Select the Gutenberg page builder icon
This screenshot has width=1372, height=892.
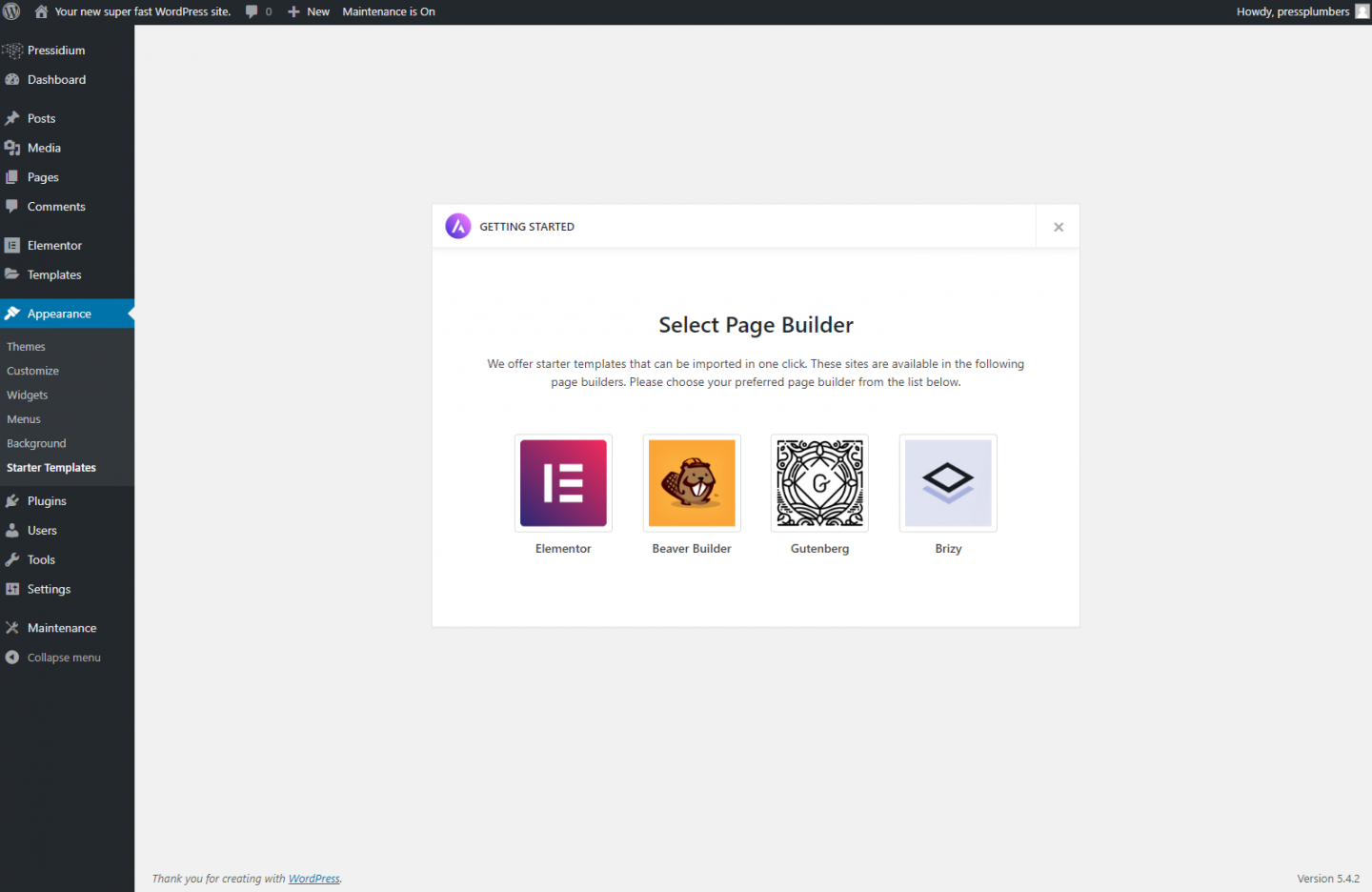819,483
